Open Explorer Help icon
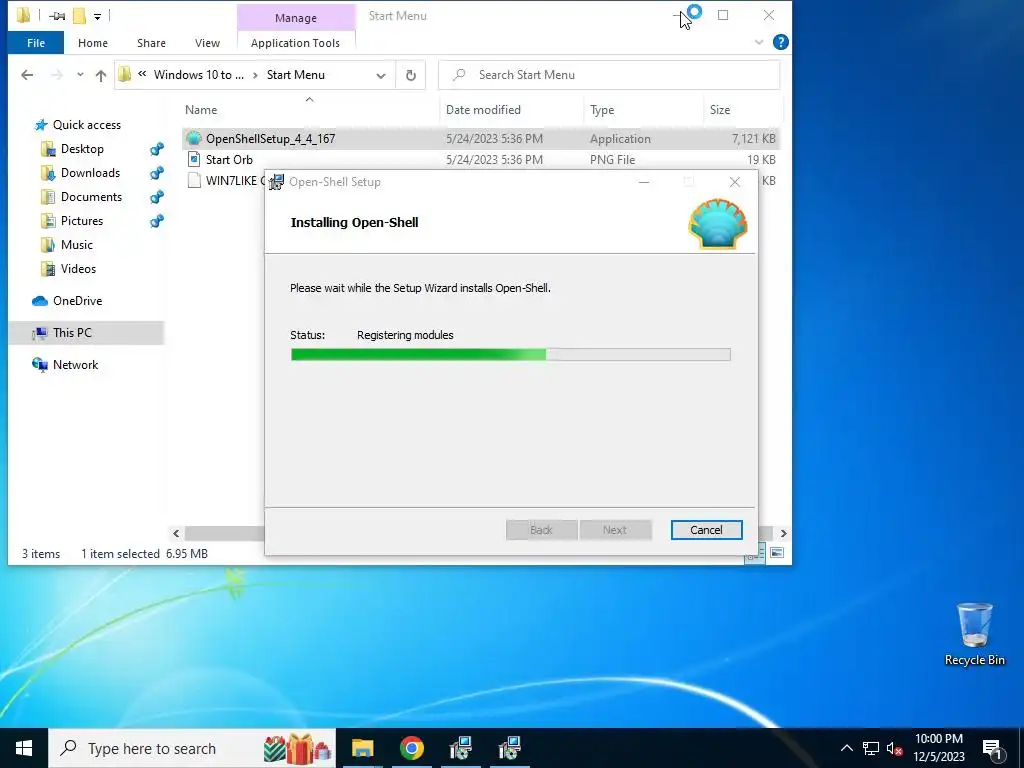This screenshot has width=1024, height=768. (x=780, y=42)
